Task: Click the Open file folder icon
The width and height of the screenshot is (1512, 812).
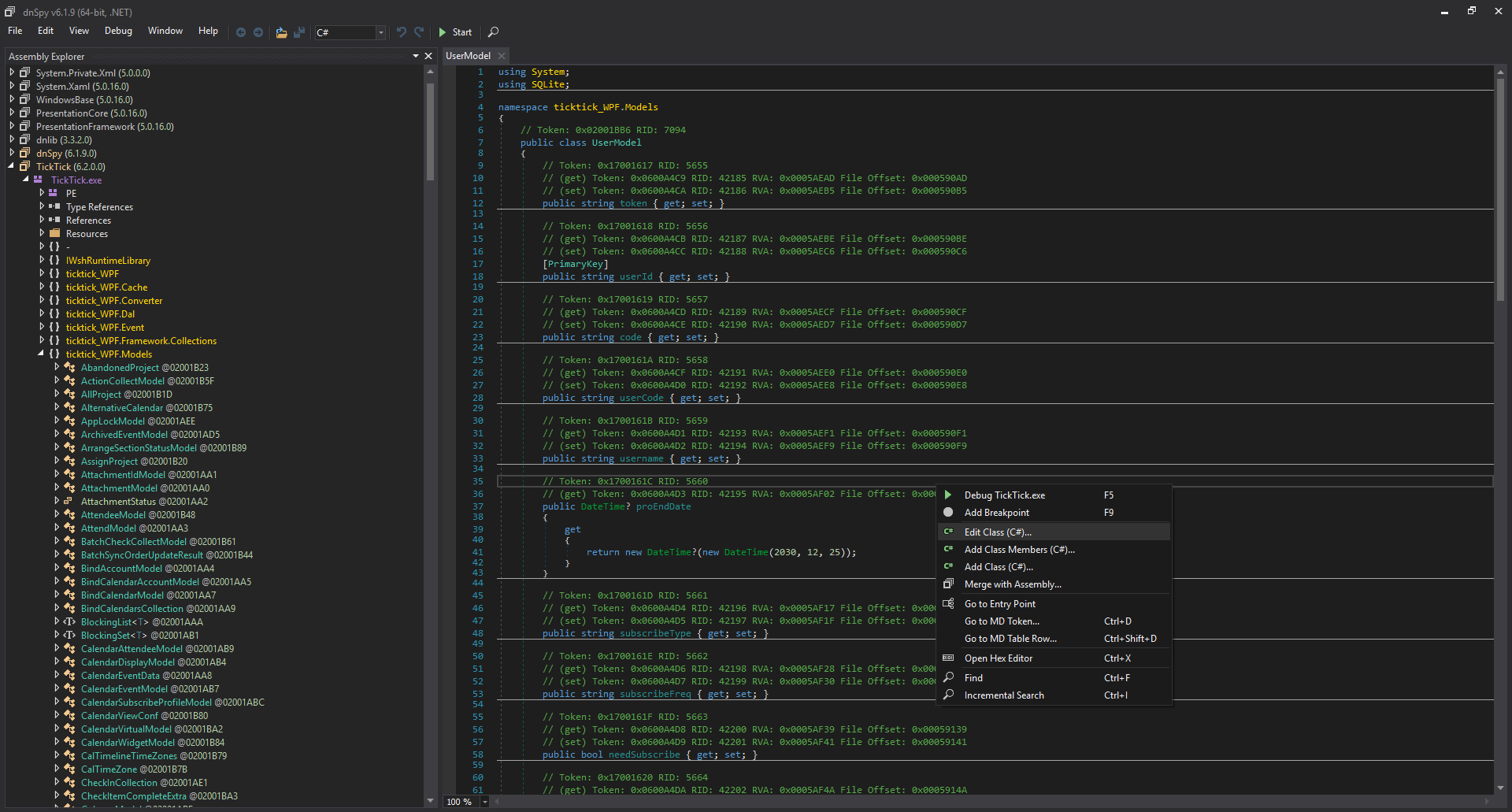Action: [x=281, y=32]
